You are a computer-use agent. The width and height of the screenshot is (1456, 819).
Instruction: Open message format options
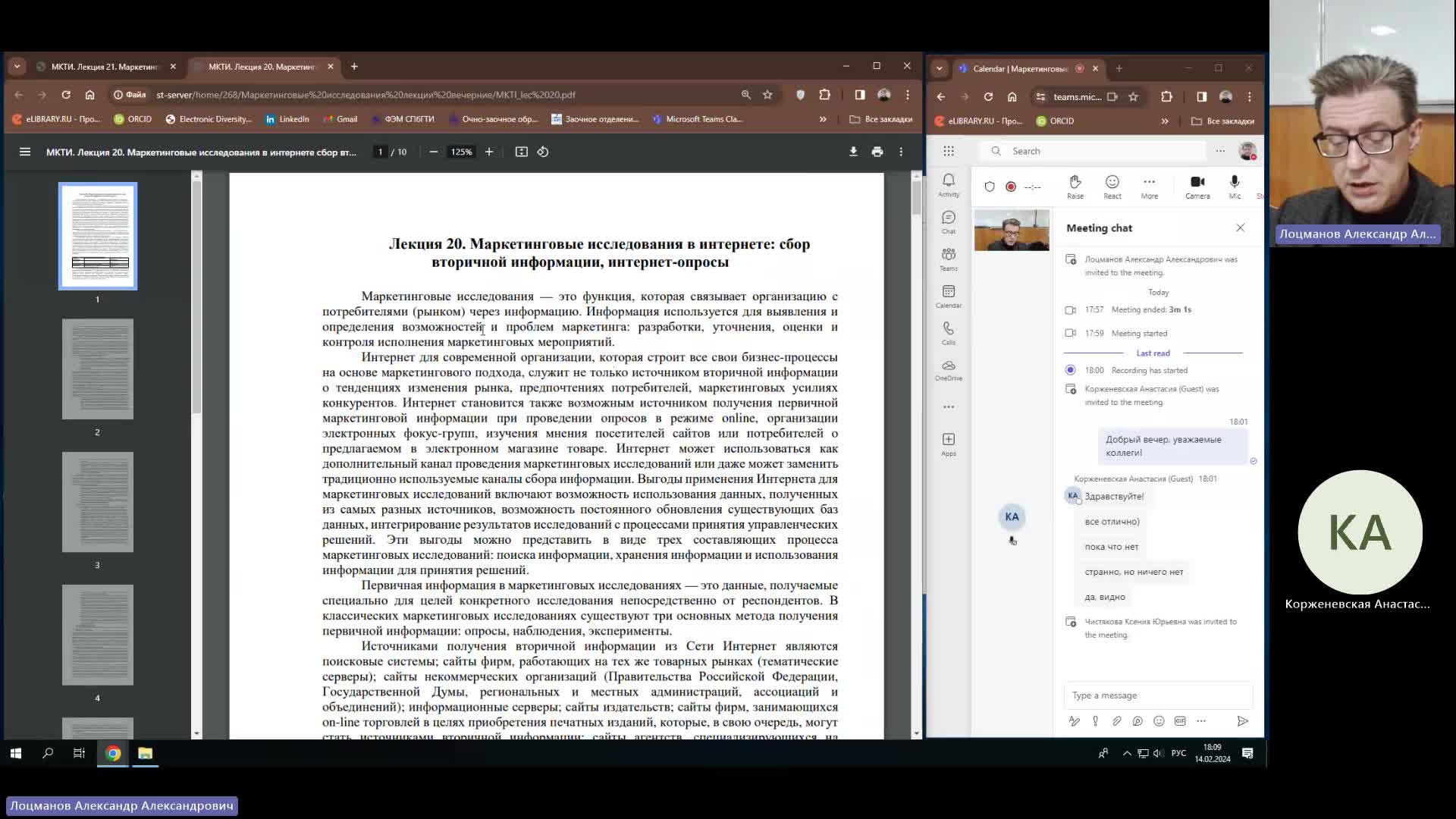(1074, 721)
